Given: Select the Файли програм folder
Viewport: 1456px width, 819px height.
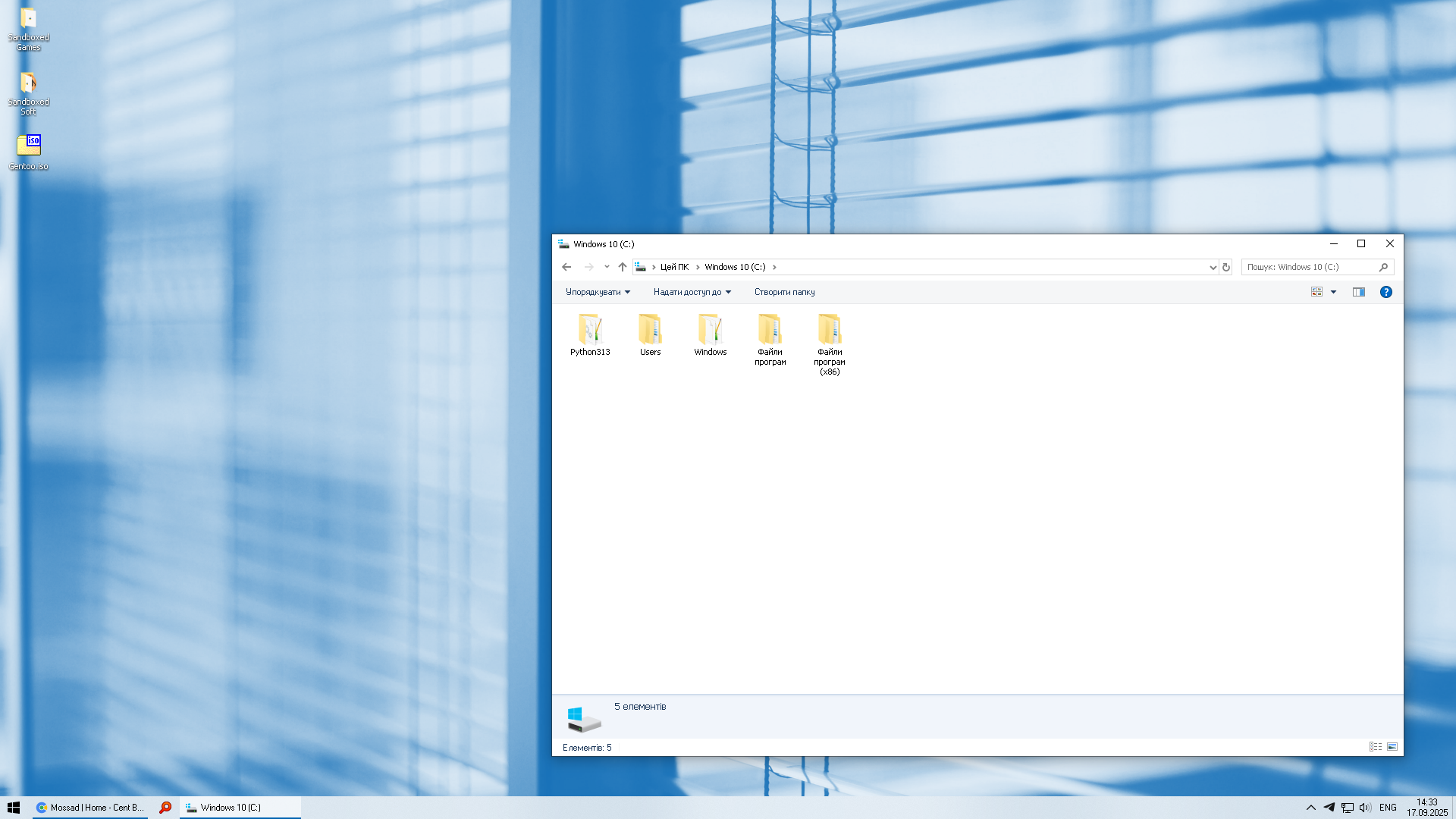Looking at the screenshot, I should (x=770, y=340).
